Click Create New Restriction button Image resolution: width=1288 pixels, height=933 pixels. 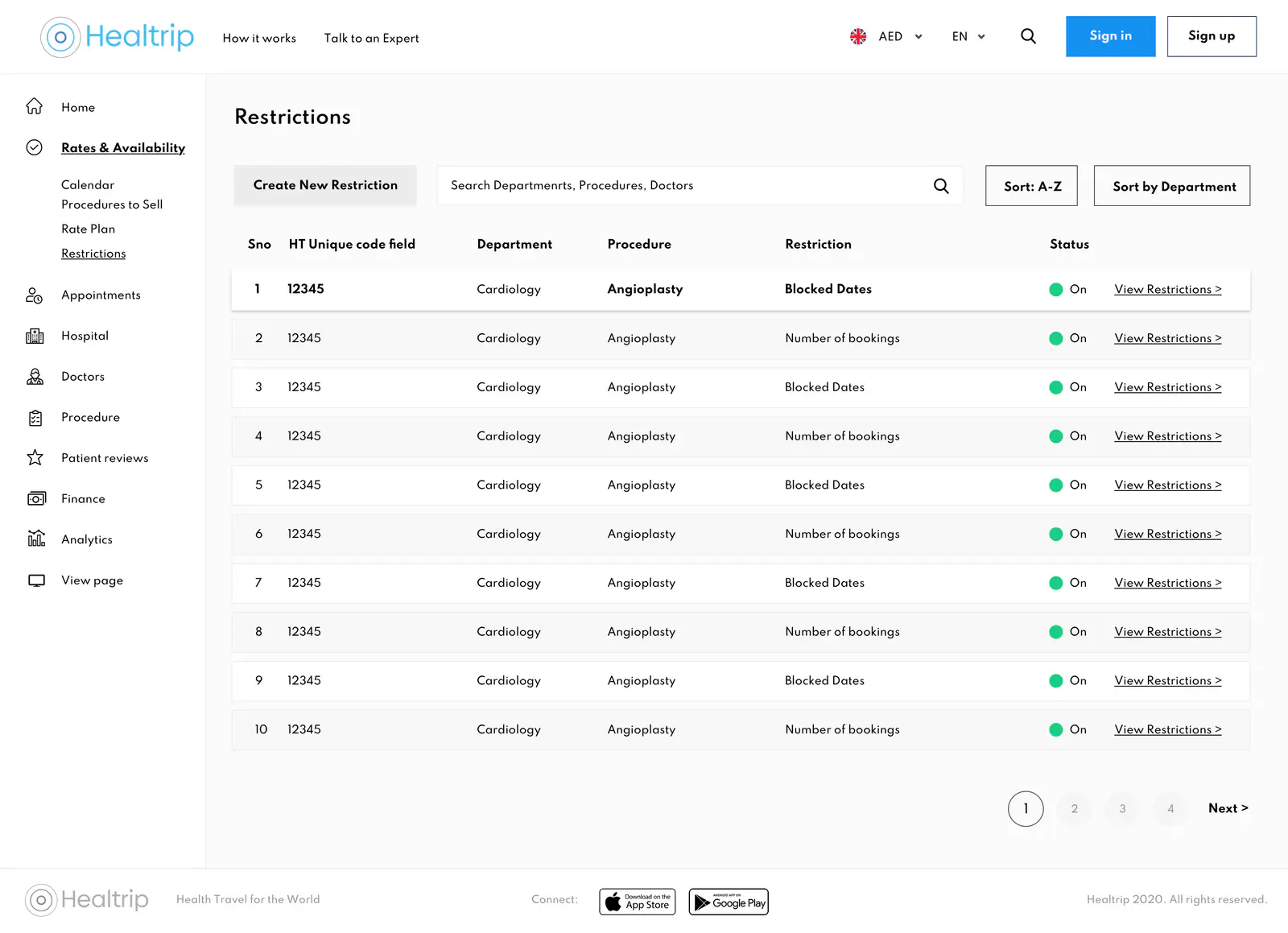(325, 185)
